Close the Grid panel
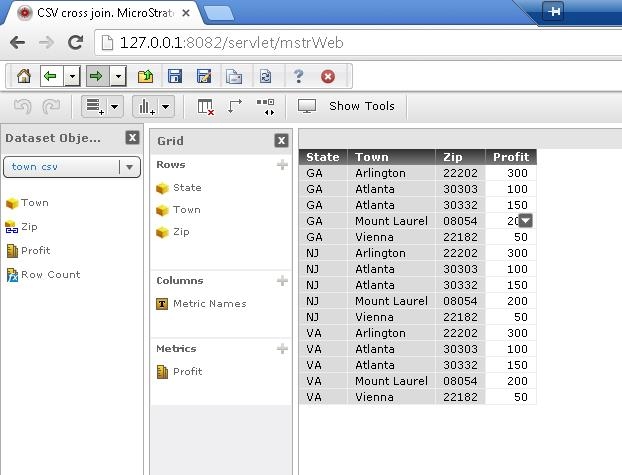622x475 pixels. pos(282,141)
